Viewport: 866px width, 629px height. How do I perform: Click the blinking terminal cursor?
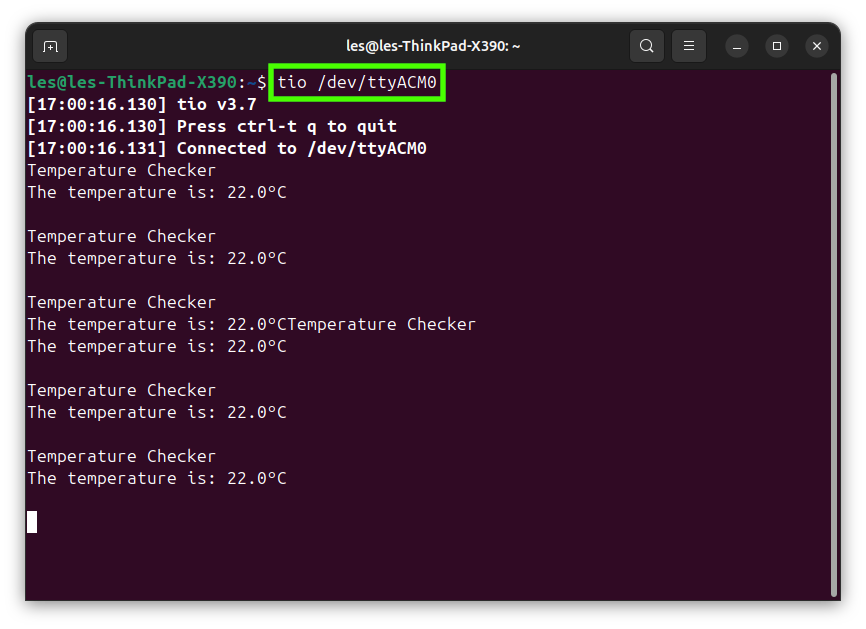33,522
